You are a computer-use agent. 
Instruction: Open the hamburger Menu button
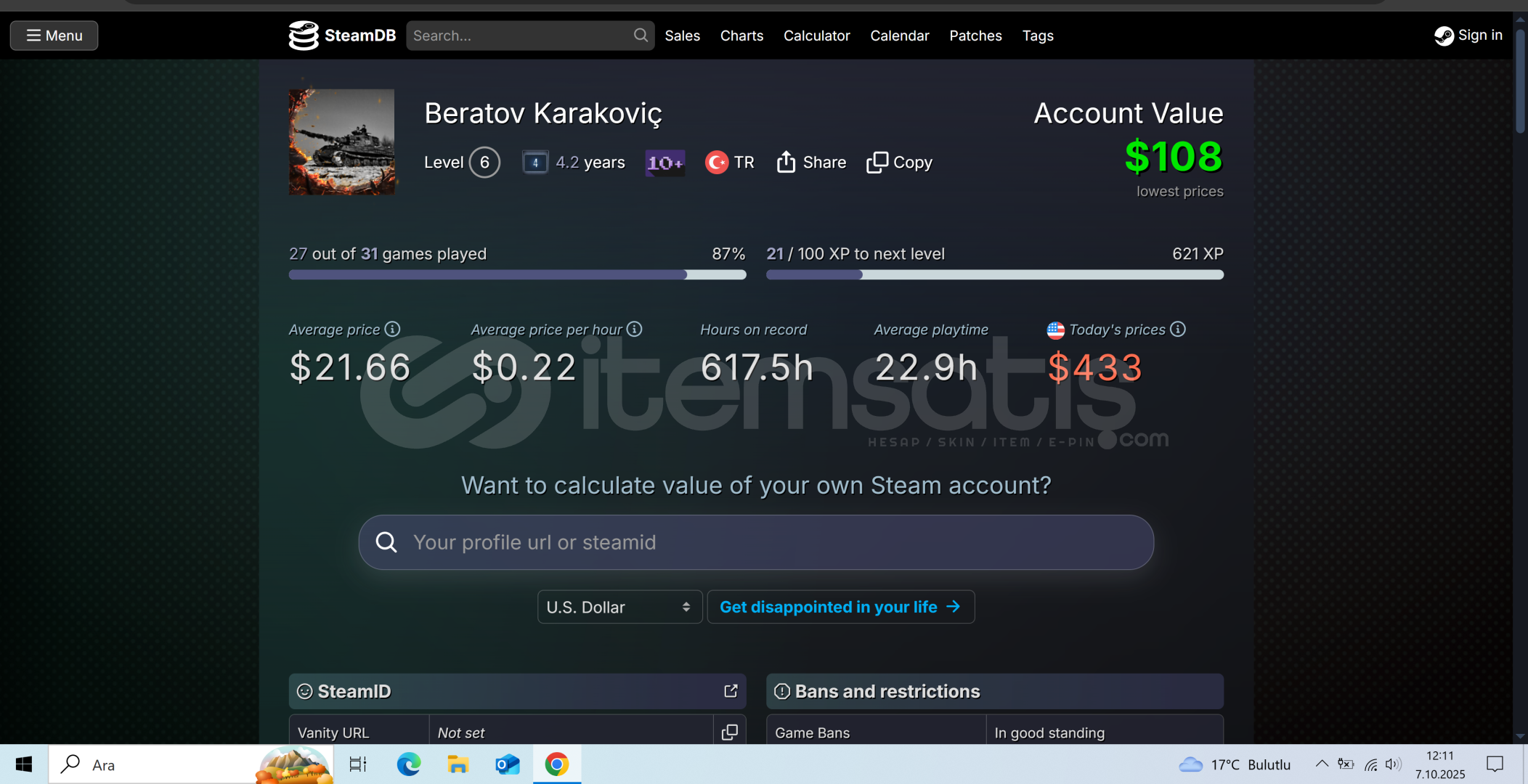click(54, 36)
